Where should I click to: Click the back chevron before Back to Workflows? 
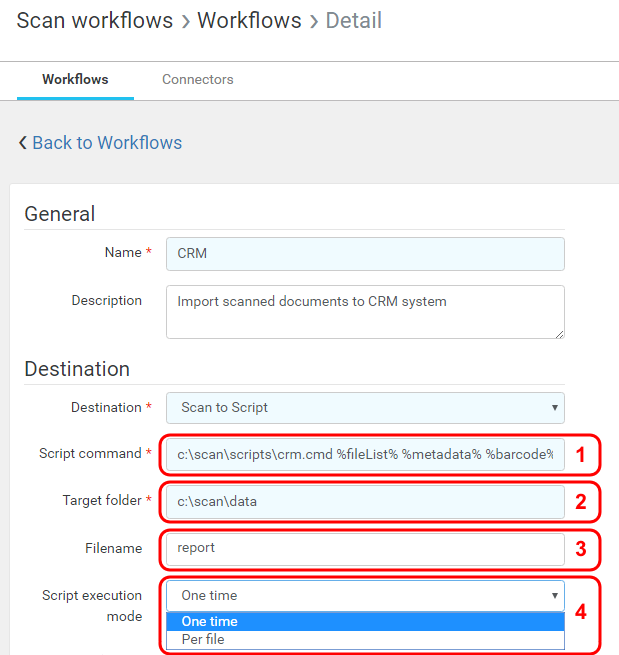(x=22, y=143)
